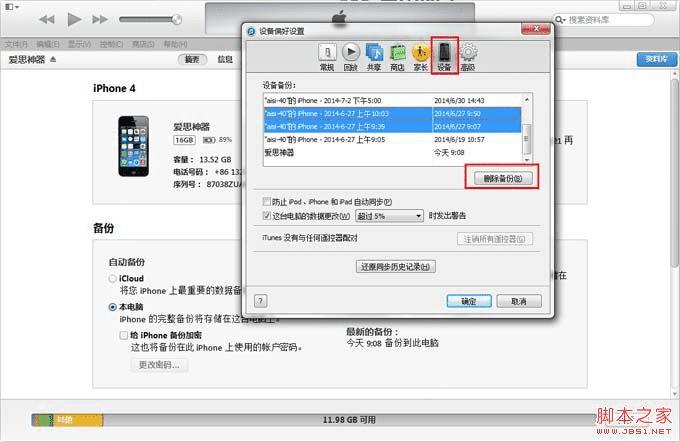680x442 pixels.
Task: Select backup dated 2014-6-27 上午9:39
Action: pyautogui.click(x=392, y=127)
